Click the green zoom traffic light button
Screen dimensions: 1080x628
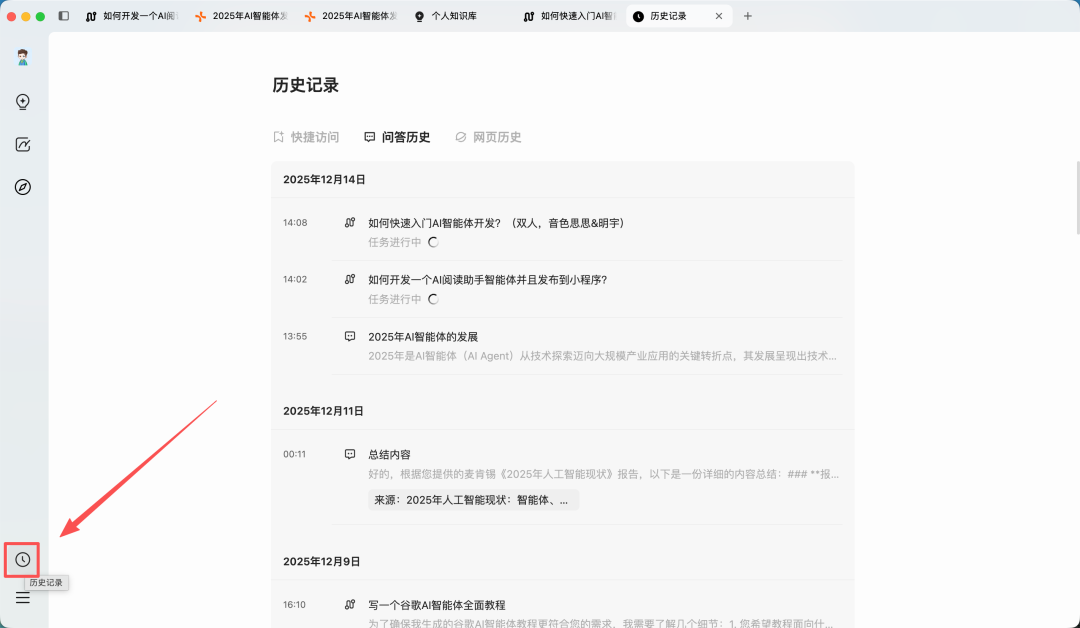click(x=41, y=15)
